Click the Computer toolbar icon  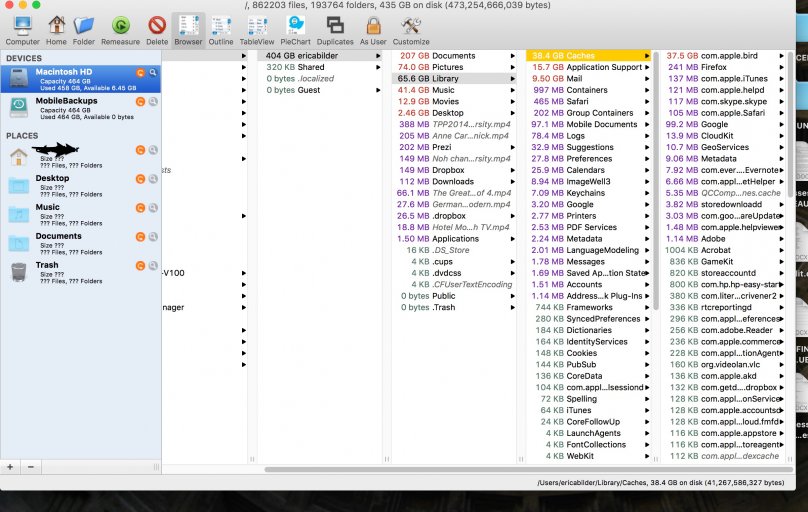point(22,27)
